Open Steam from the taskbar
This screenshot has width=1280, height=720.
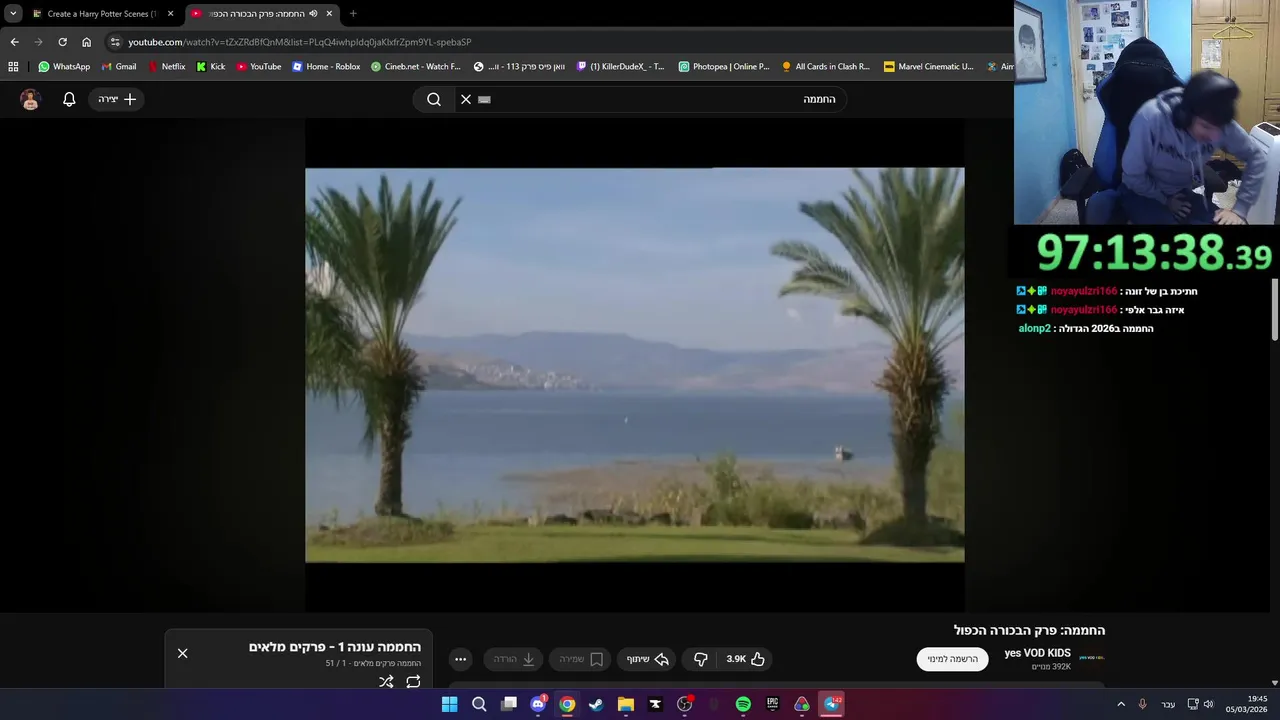click(596, 704)
